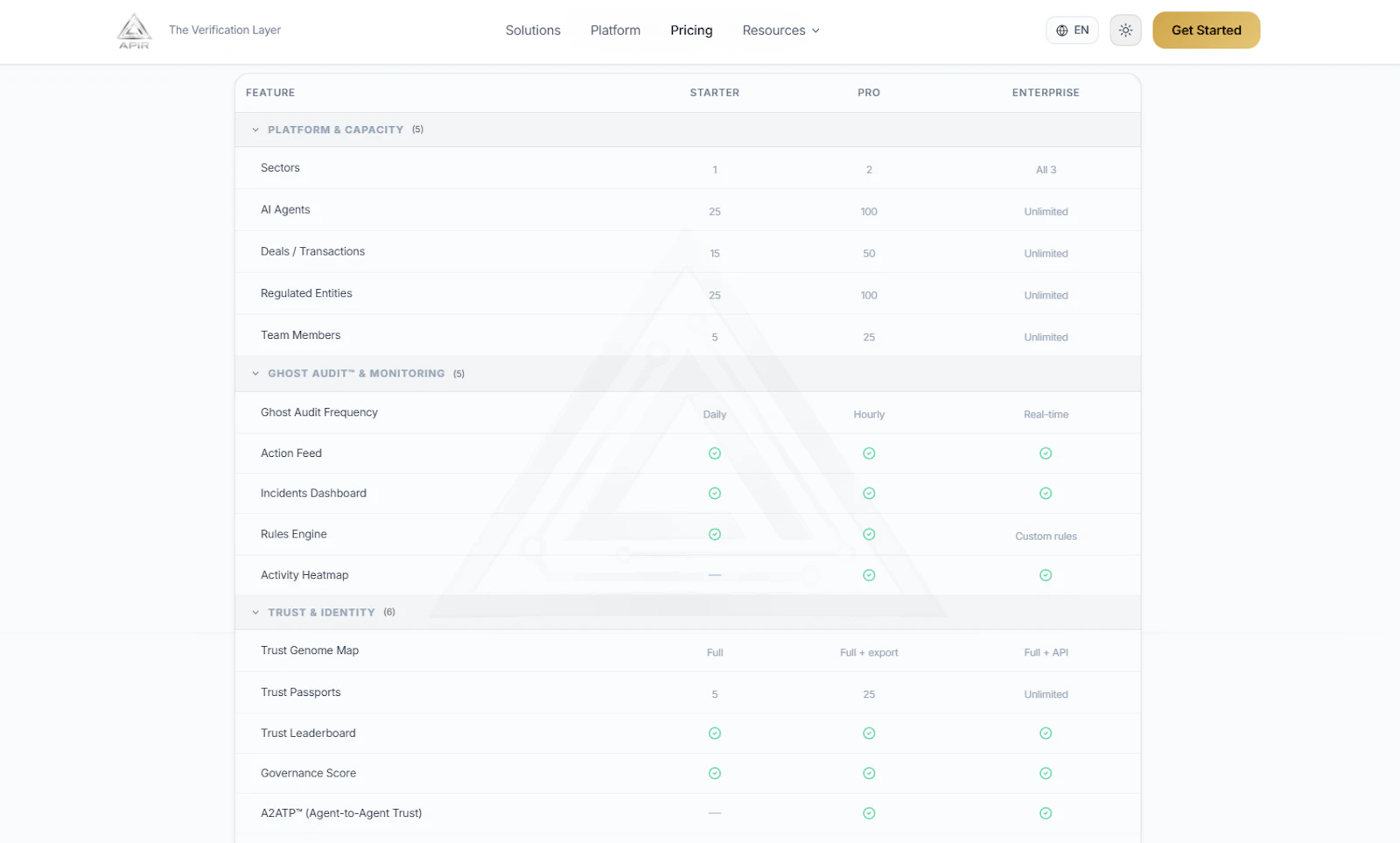The width and height of the screenshot is (1400, 843).
Task: Click A2ATP Pro check icon
Action: [x=869, y=813]
